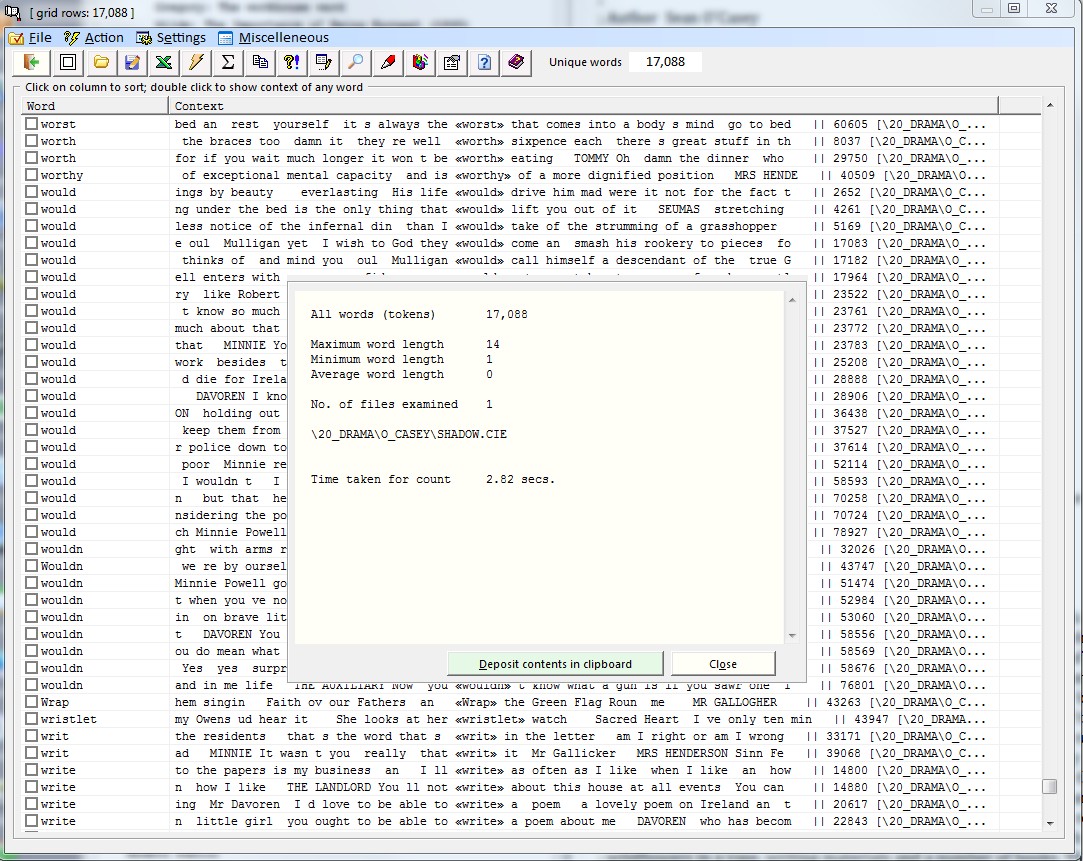Screen dimensions: 1083x861
Task: Close the statistics popup with Close button
Action: click(x=723, y=664)
